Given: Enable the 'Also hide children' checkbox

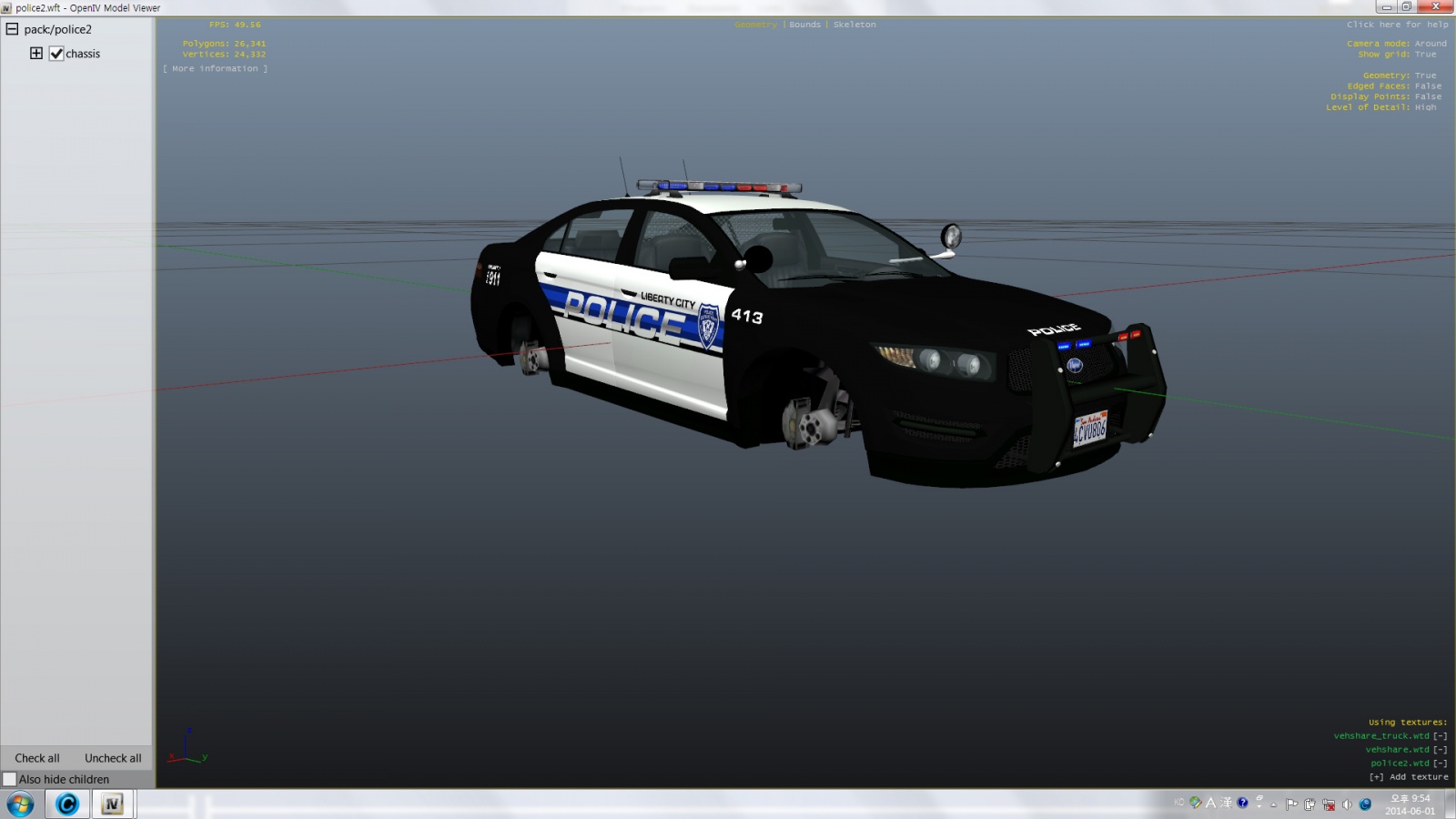Looking at the screenshot, I should [x=10, y=780].
